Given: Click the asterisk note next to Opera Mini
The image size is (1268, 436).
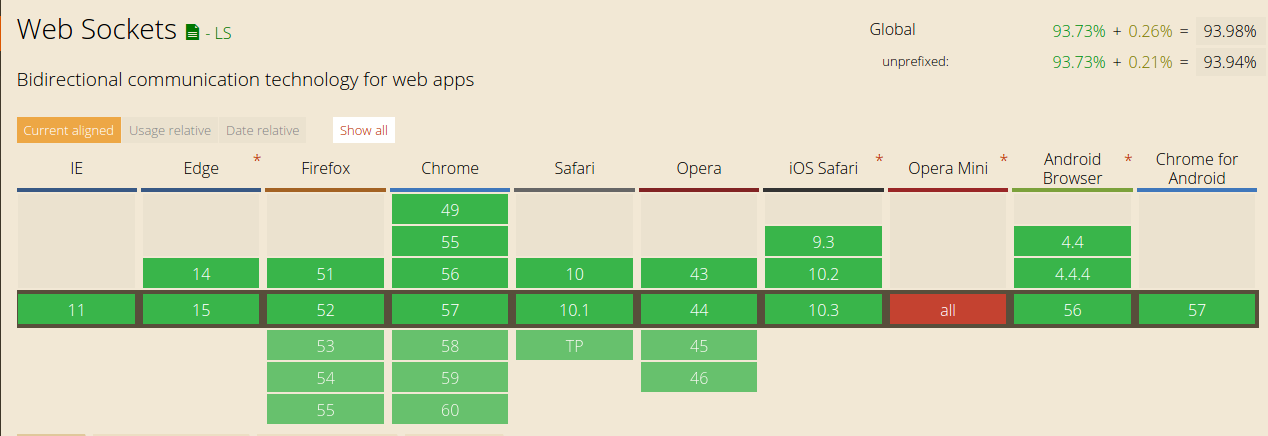Looking at the screenshot, I should click(x=1003, y=160).
